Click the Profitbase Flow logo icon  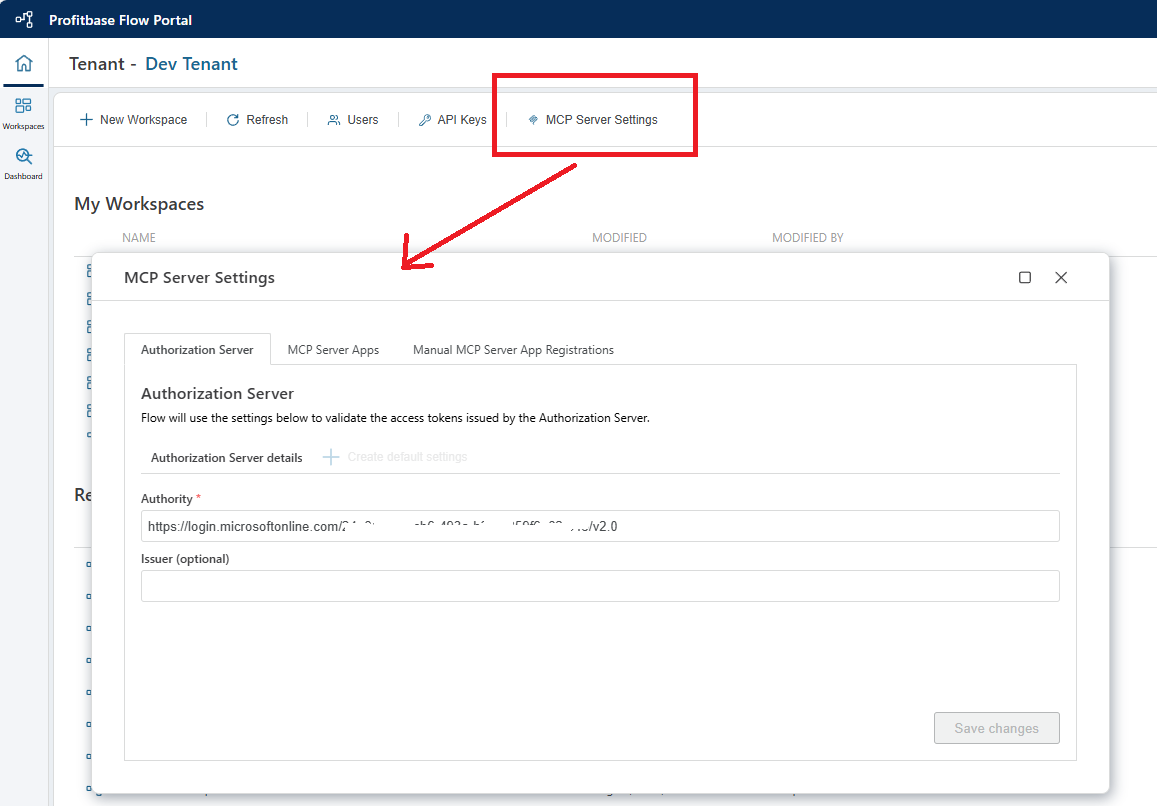[24, 19]
